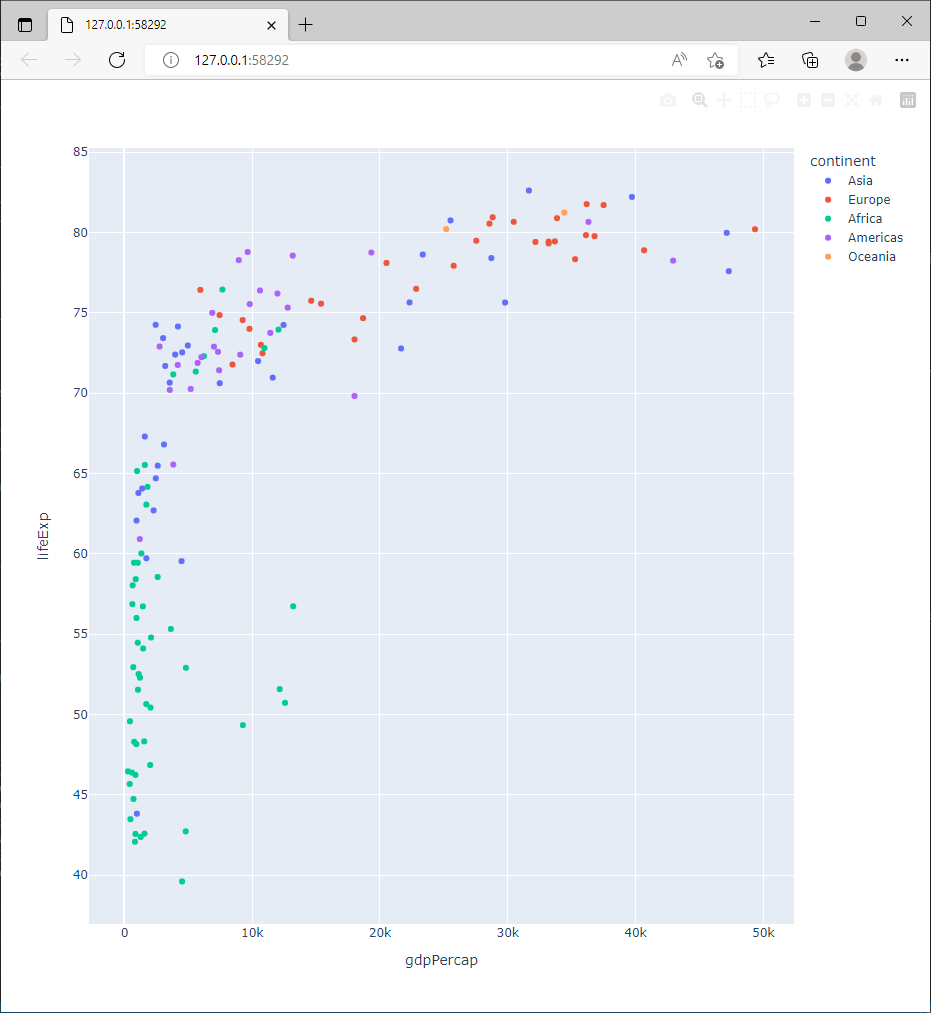
Task: Reload the current page
Action: tap(116, 60)
